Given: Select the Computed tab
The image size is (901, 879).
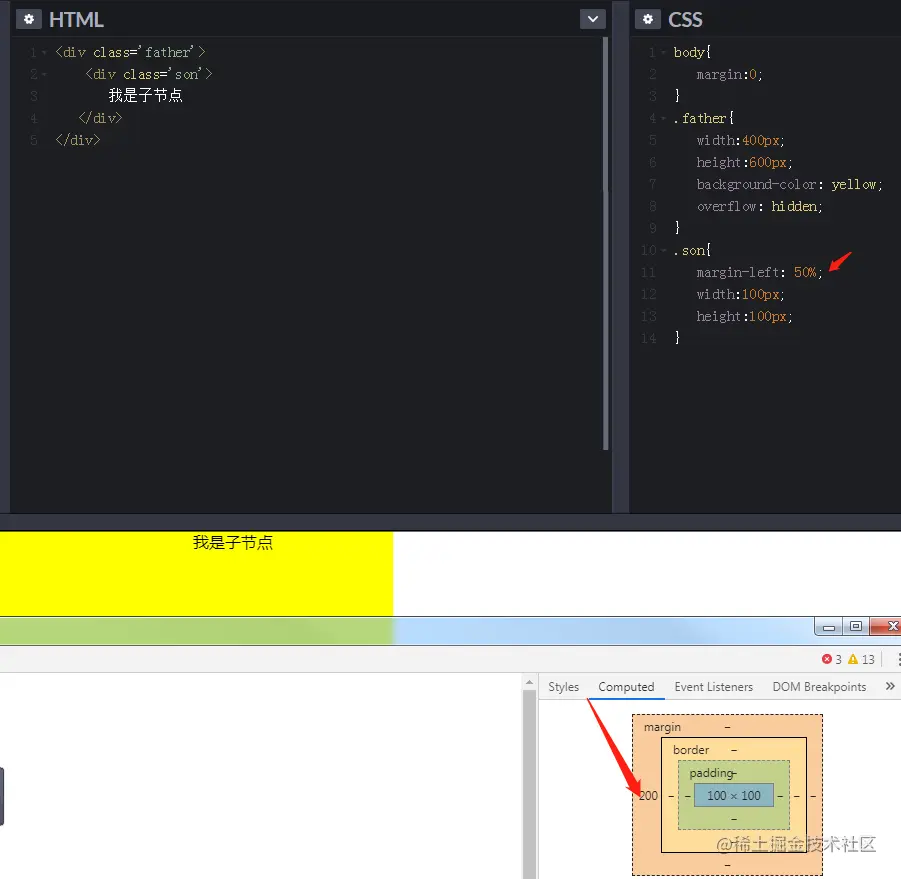Looking at the screenshot, I should coord(626,687).
